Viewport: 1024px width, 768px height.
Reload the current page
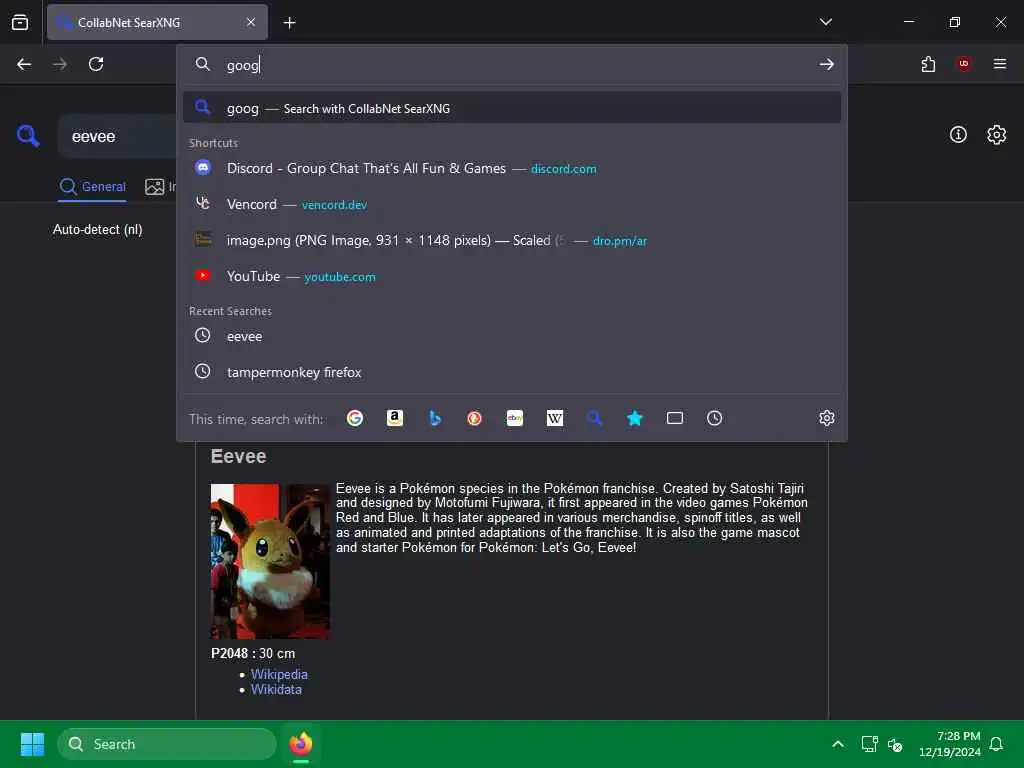coord(96,64)
